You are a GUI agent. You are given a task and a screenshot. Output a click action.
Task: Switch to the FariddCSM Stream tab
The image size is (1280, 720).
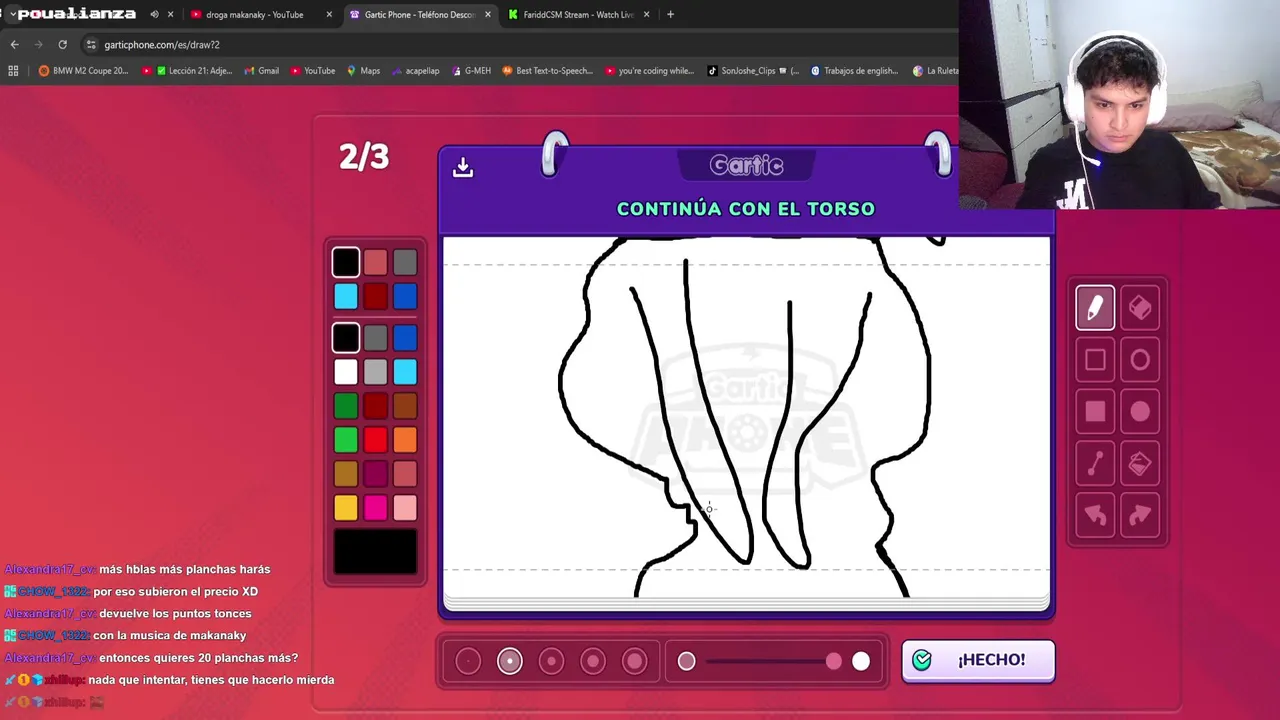[578, 14]
